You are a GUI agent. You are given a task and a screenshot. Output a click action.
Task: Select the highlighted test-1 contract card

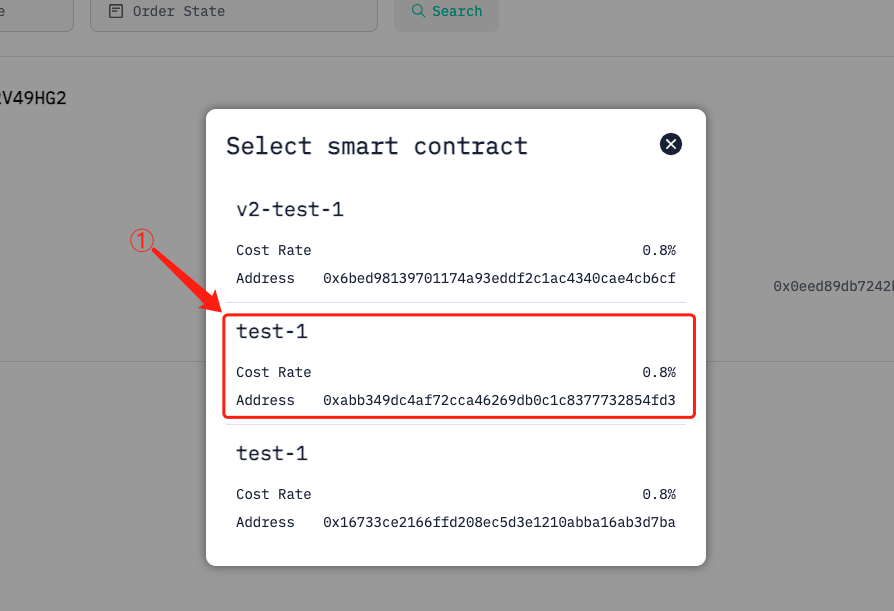point(457,365)
